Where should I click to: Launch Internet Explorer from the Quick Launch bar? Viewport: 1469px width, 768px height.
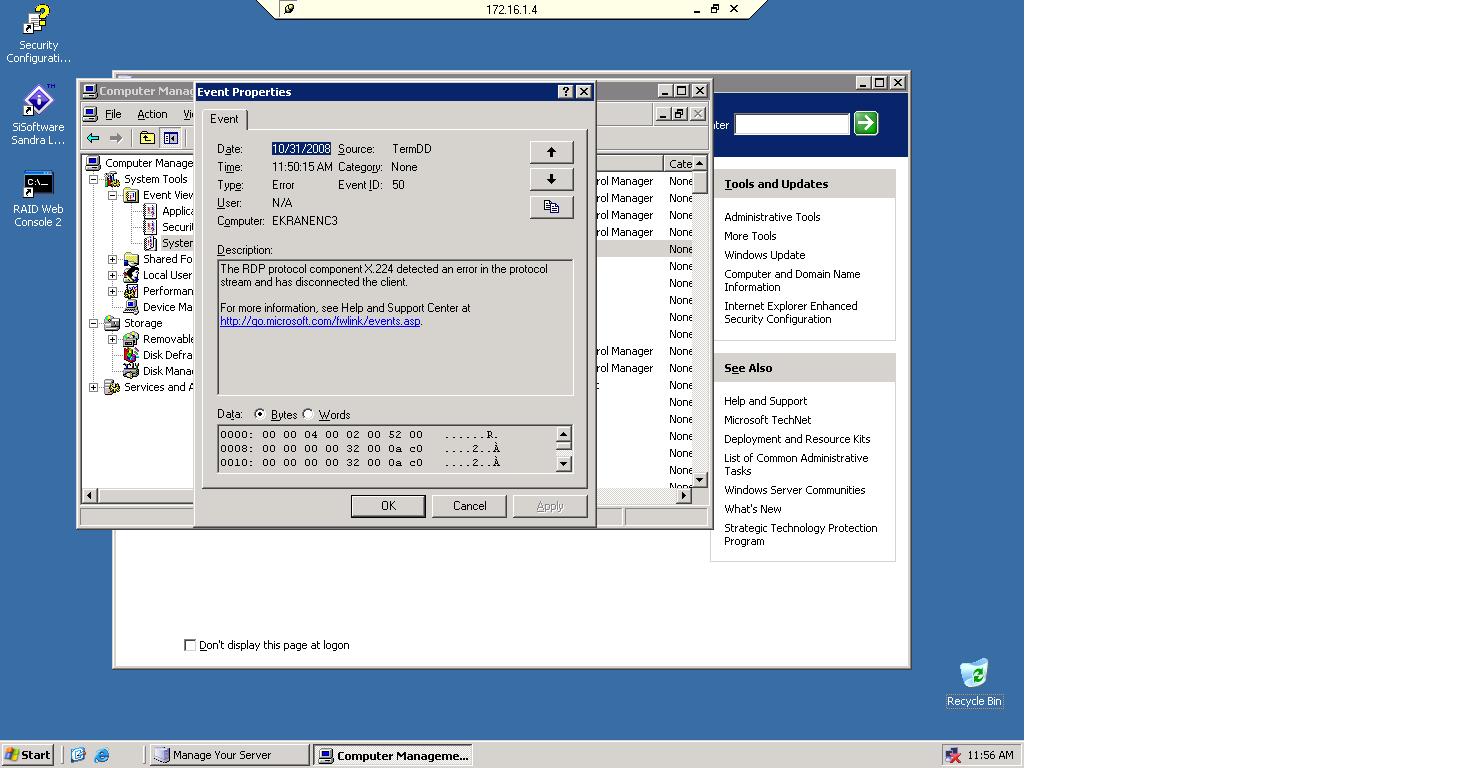[101, 755]
